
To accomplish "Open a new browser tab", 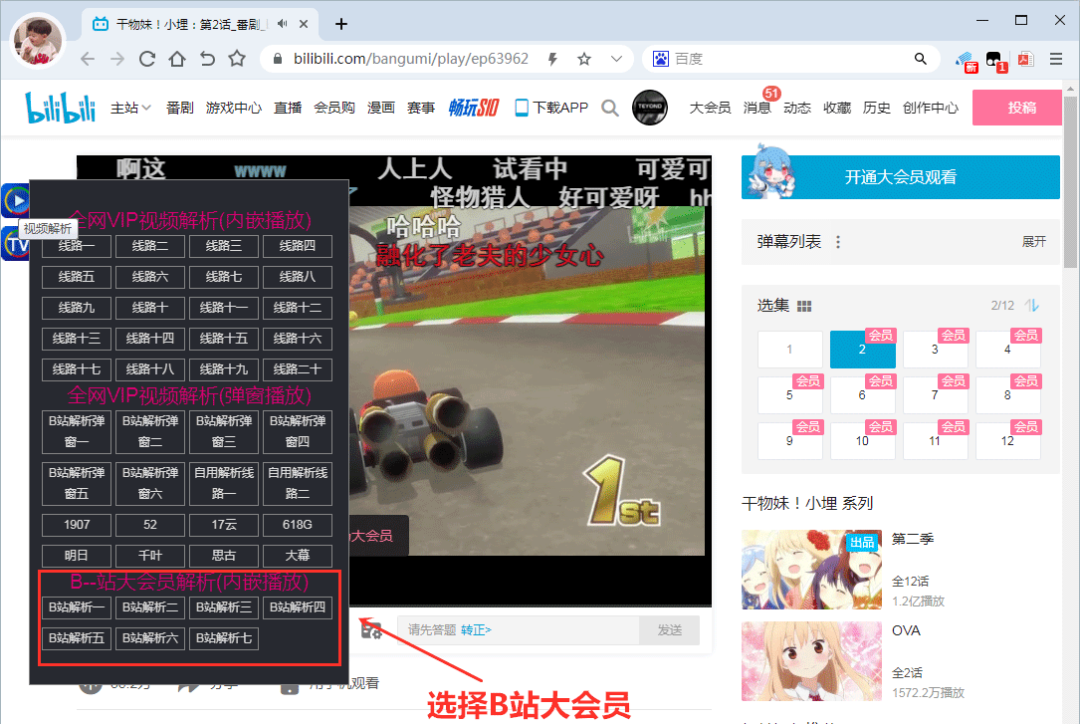I will pos(341,24).
